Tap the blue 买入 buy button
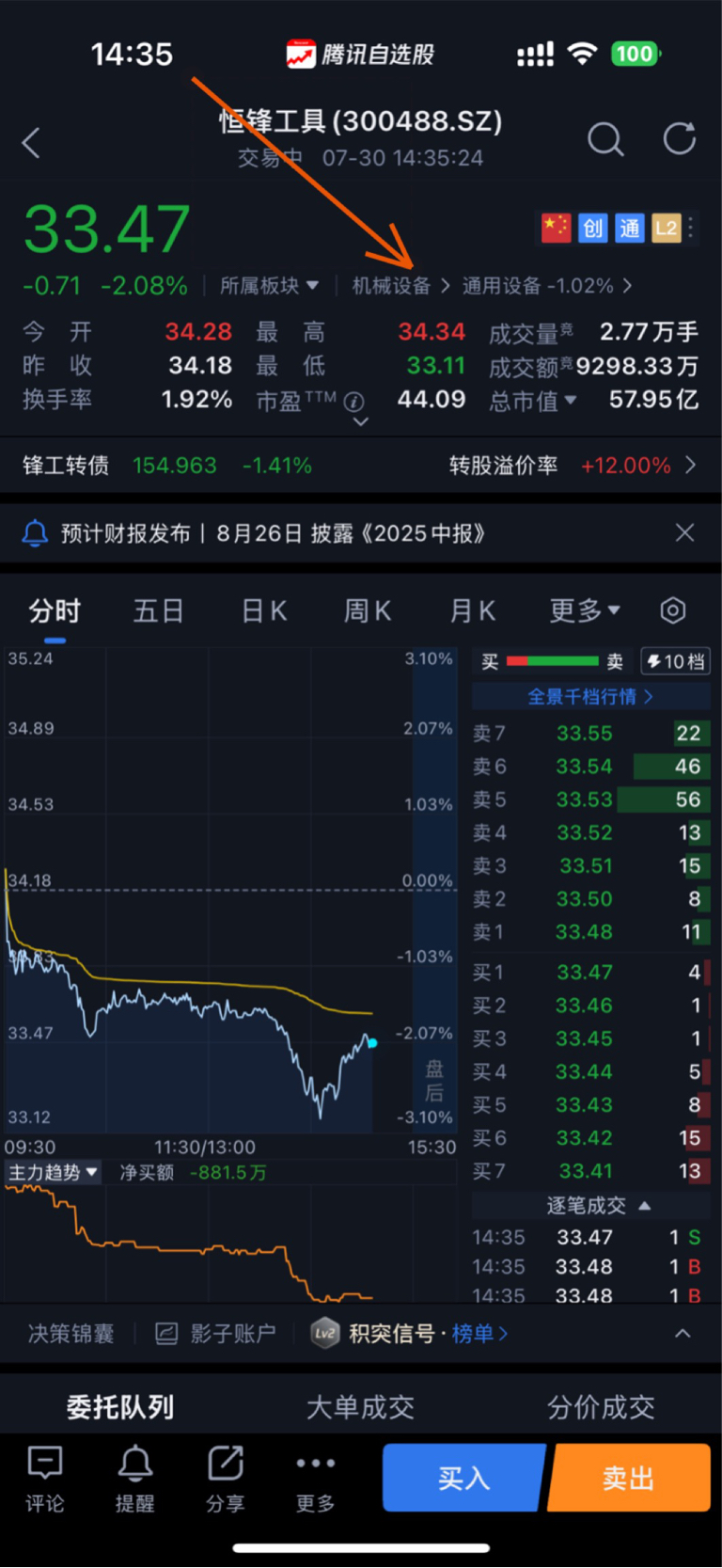 tap(464, 1478)
